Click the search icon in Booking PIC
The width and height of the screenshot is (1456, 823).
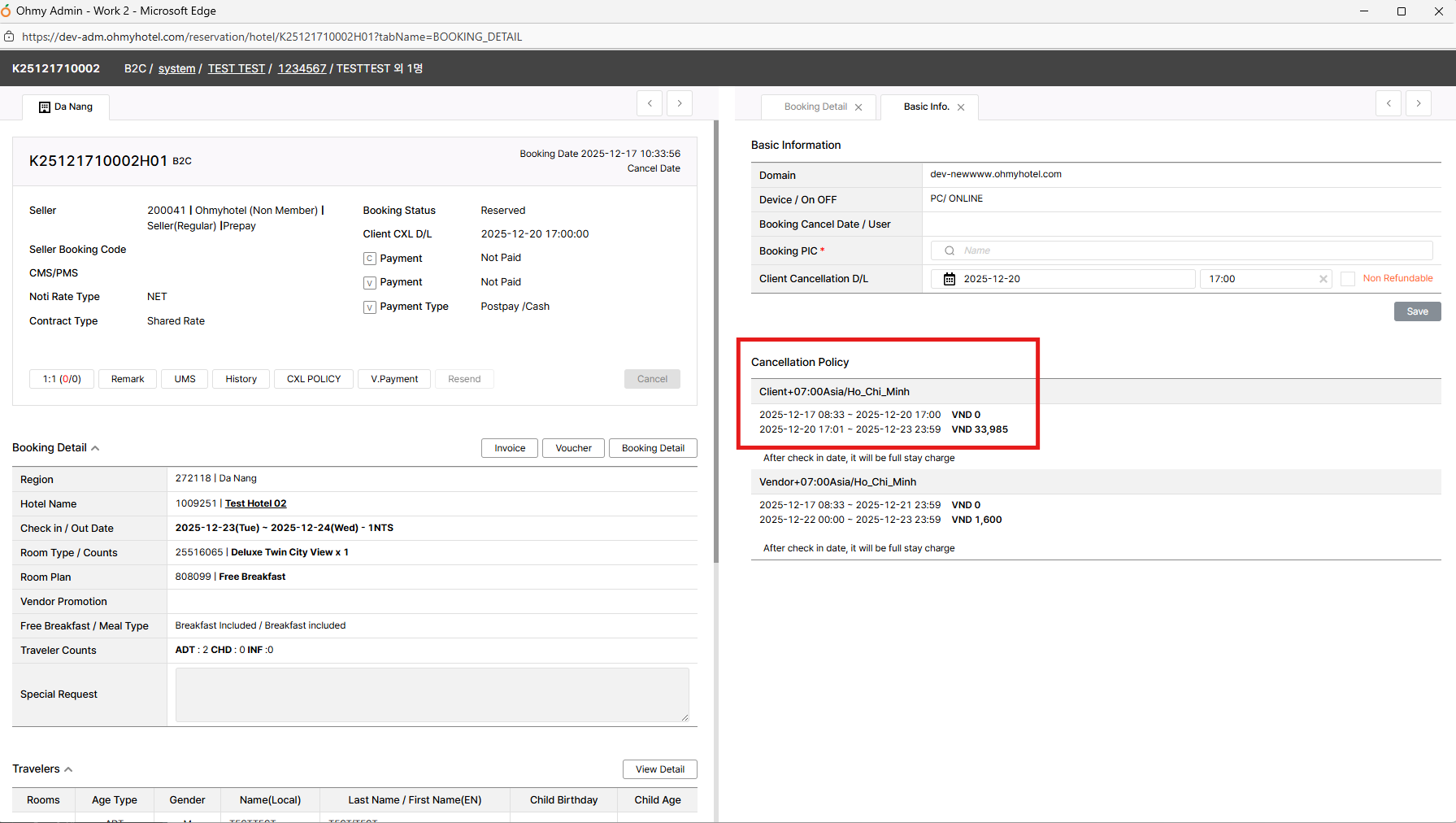[x=949, y=250]
